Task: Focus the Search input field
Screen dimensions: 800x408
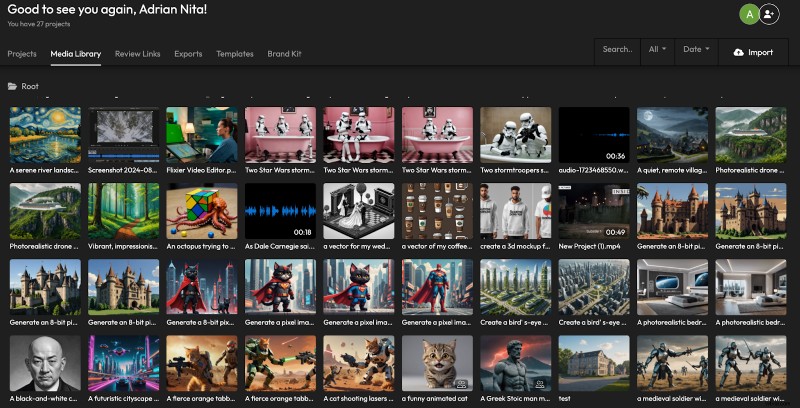Action: pos(617,49)
